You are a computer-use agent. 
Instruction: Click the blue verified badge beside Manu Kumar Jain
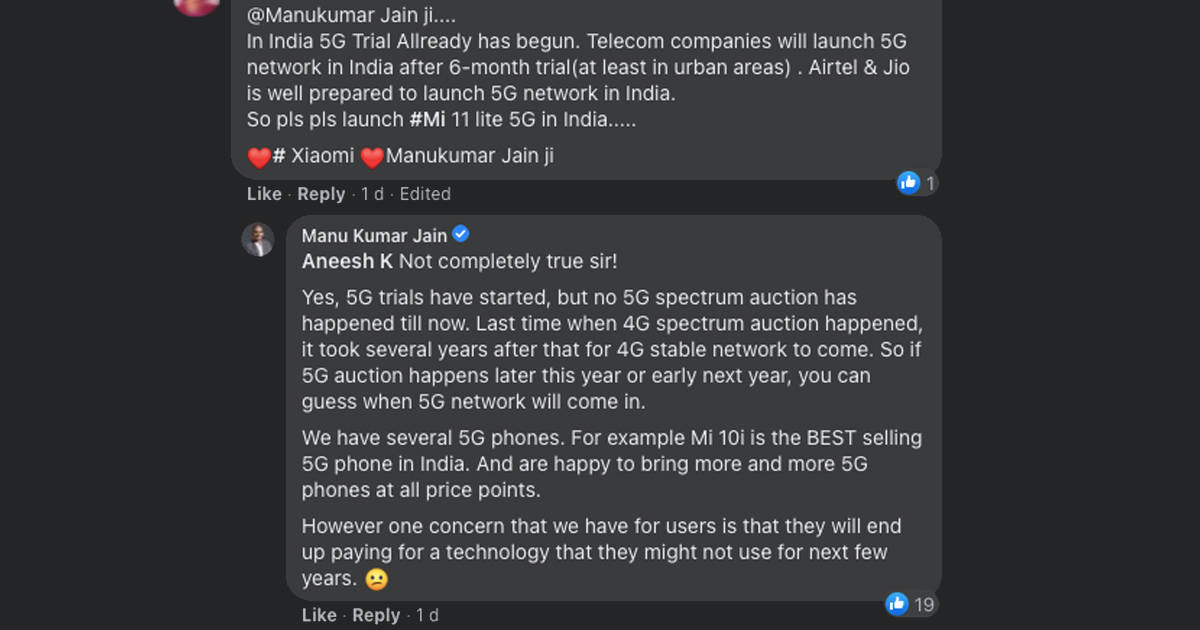pyautogui.click(x=461, y=235)
